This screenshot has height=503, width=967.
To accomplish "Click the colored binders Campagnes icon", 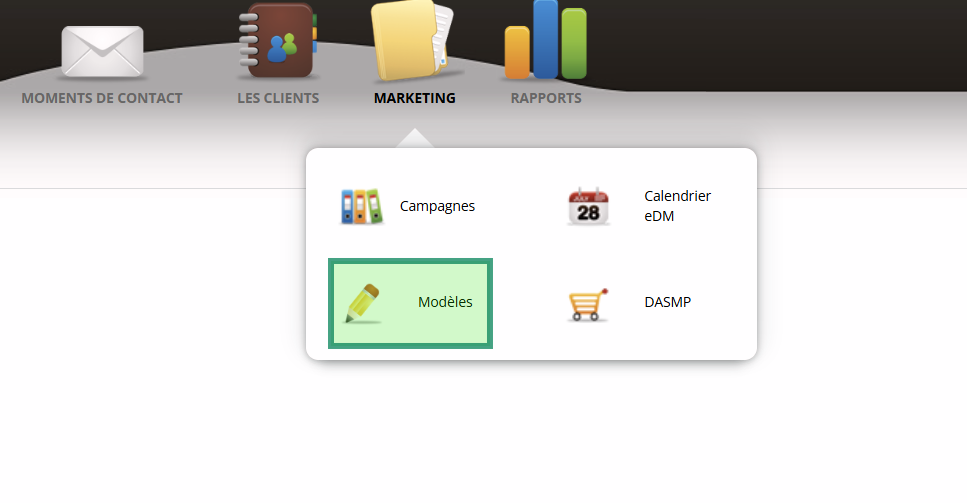I will 361,206.
